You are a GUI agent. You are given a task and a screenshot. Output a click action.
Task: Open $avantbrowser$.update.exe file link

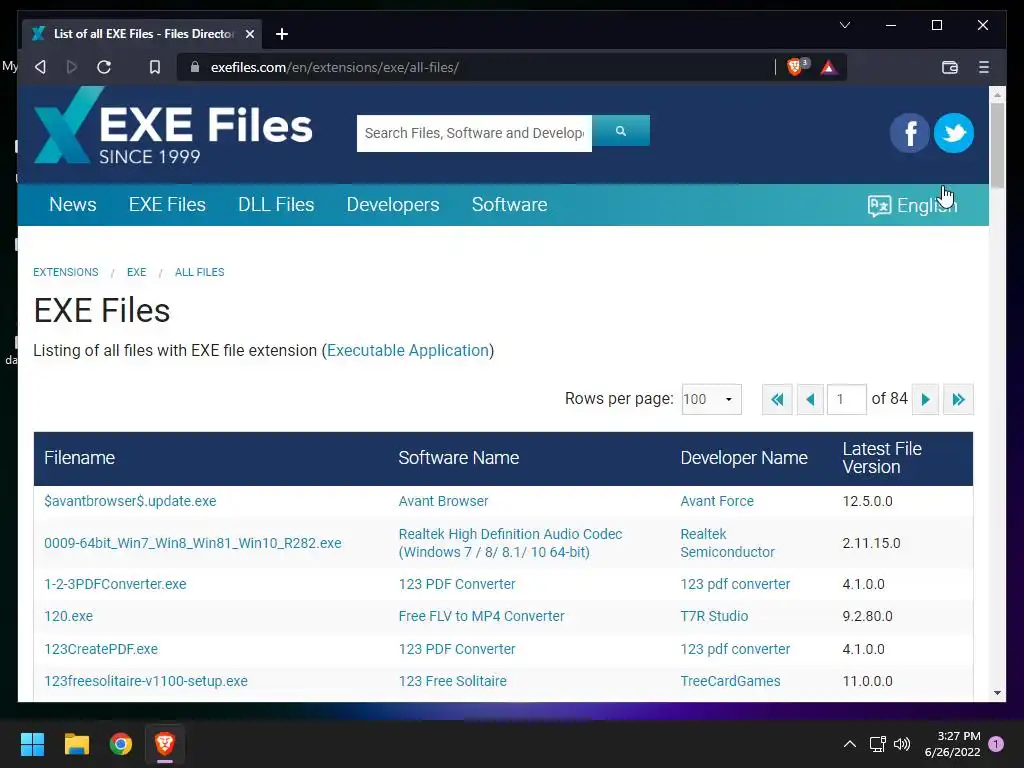coord(130,501)
